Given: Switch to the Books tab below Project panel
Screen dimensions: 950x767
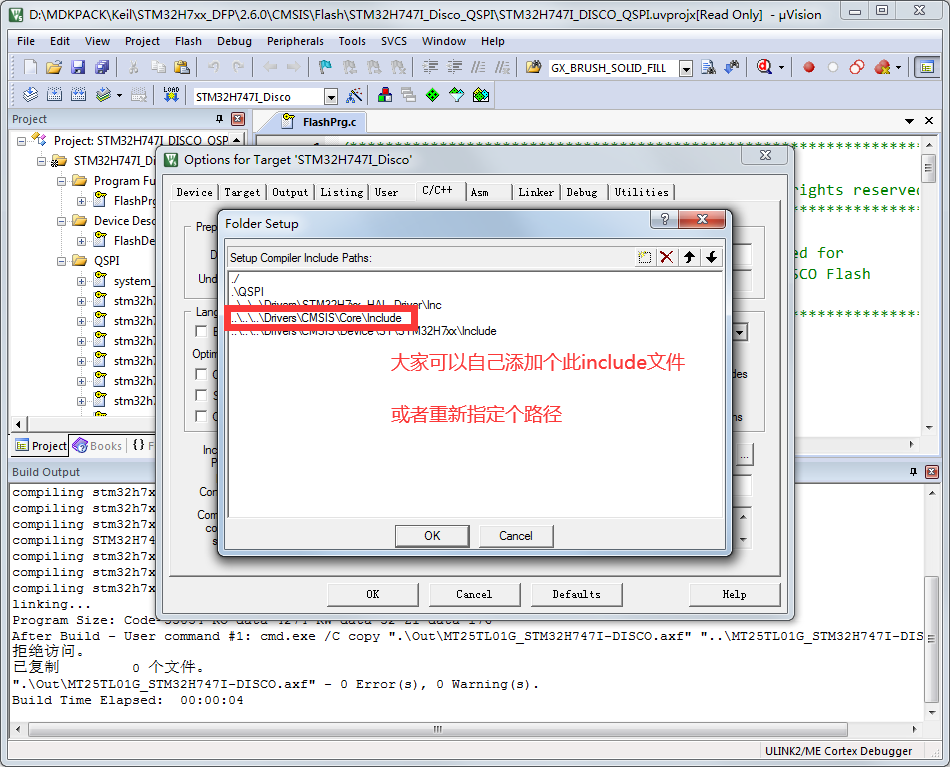Looking at the screenshot, I should pyautogui.click(x=98, y=446).
